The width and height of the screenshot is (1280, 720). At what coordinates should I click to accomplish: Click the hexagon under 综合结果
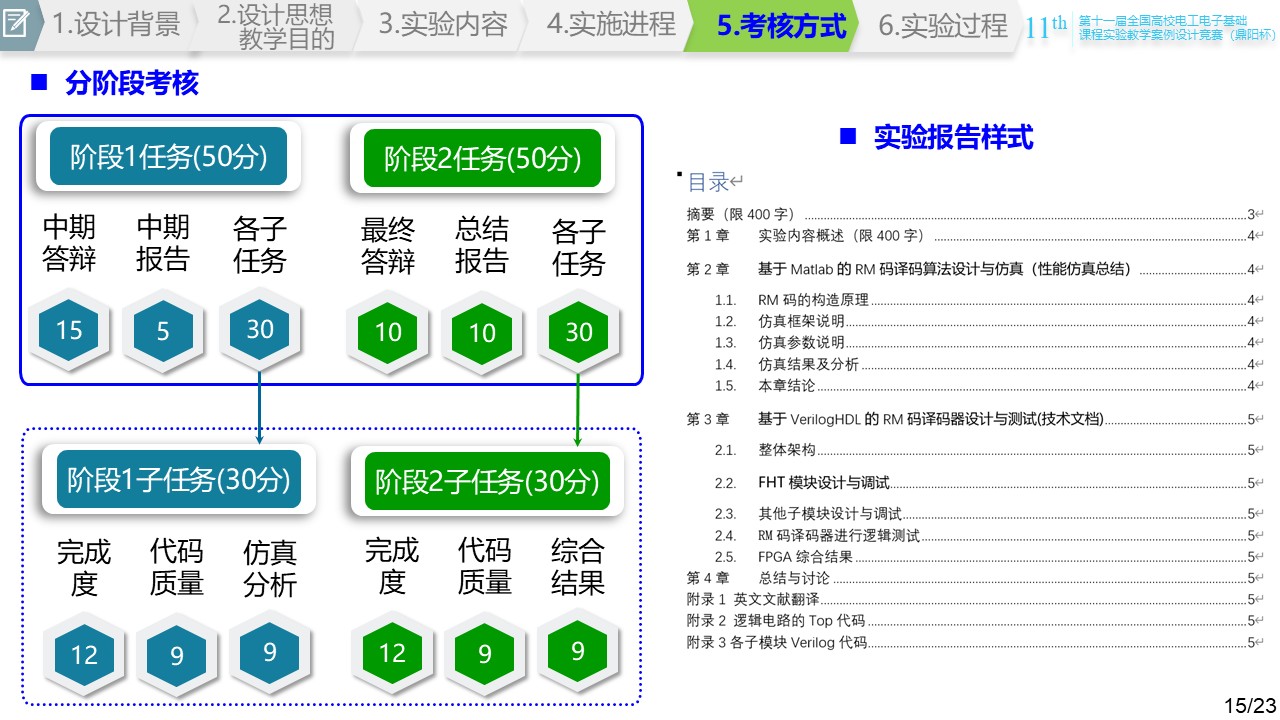tap(578, 652)
